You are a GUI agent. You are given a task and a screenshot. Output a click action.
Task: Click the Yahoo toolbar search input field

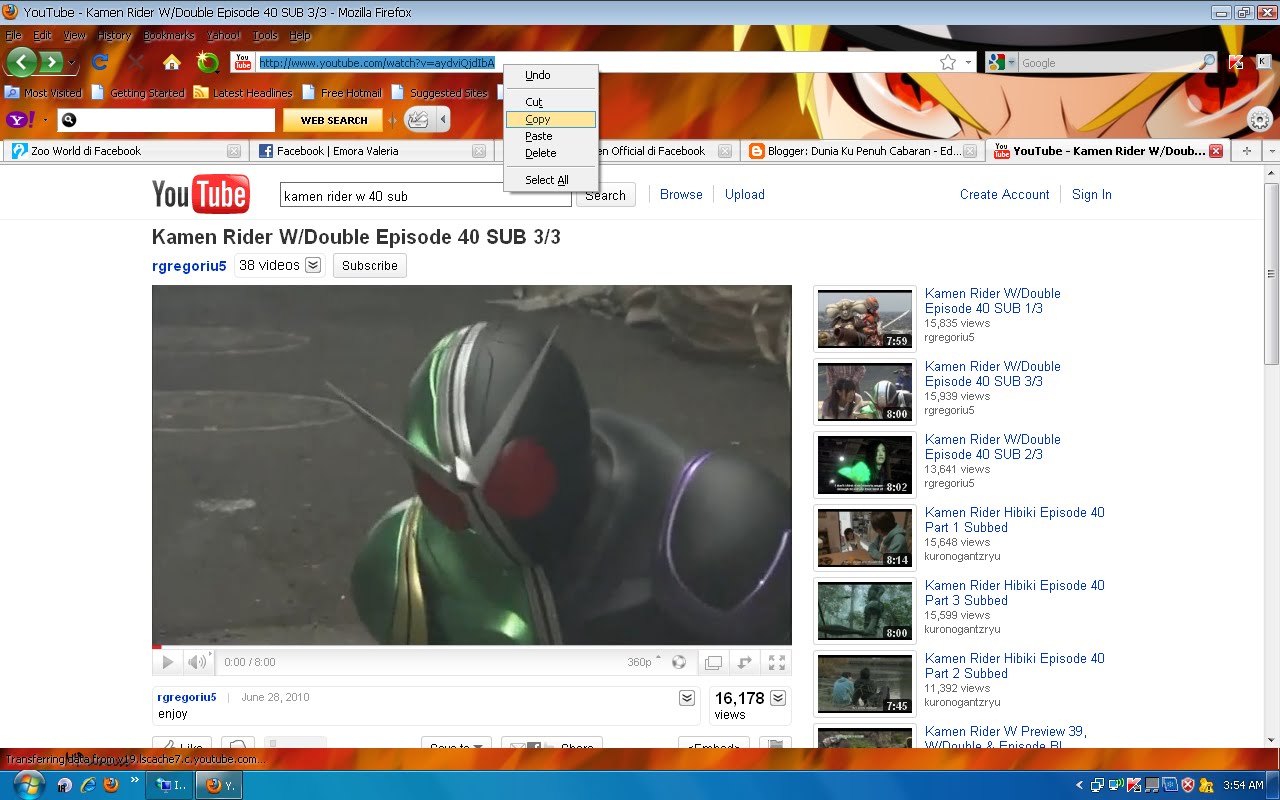tap(166, 120)
